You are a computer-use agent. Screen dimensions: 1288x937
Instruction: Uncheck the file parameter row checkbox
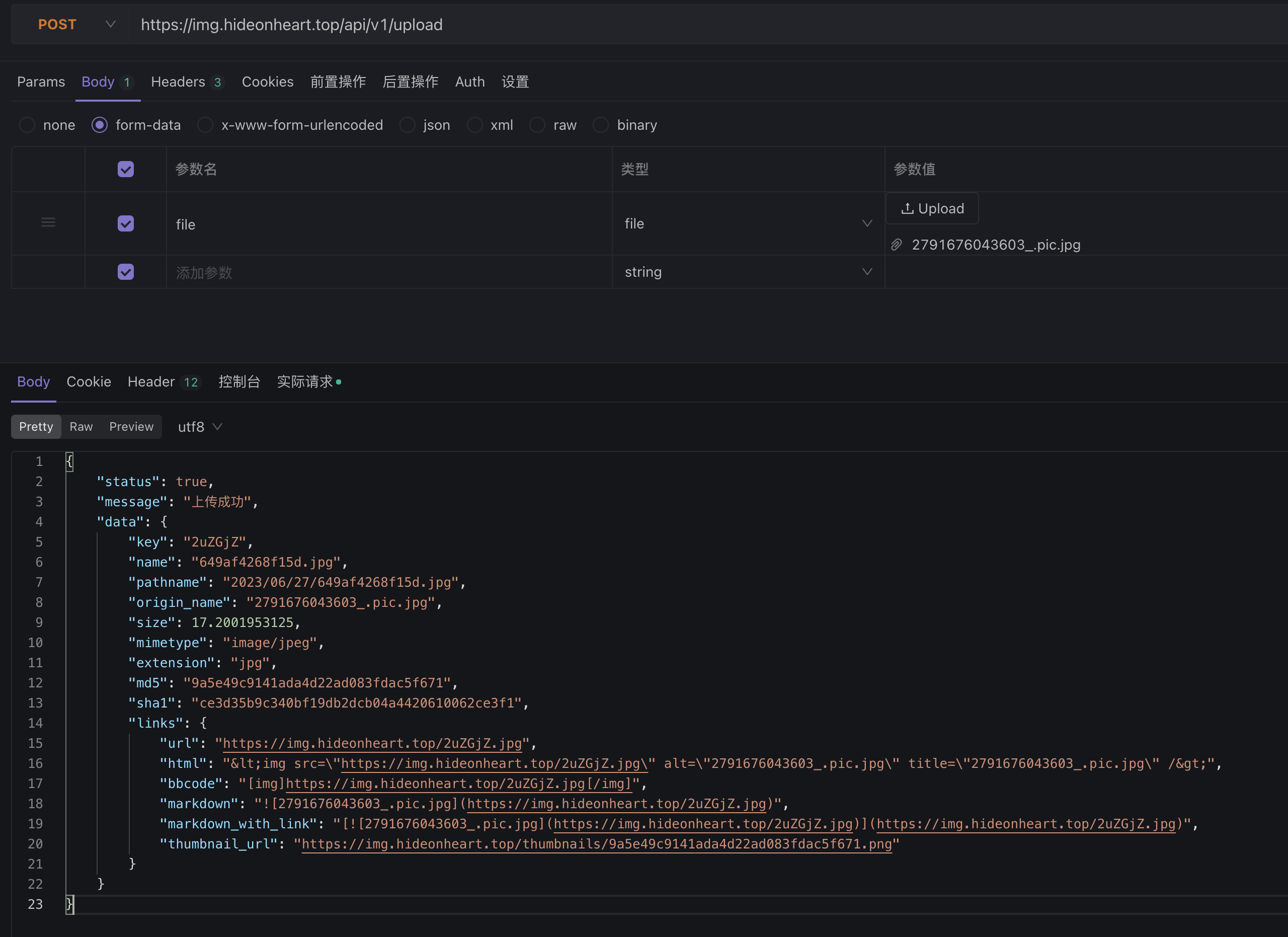tap(125, 223)
